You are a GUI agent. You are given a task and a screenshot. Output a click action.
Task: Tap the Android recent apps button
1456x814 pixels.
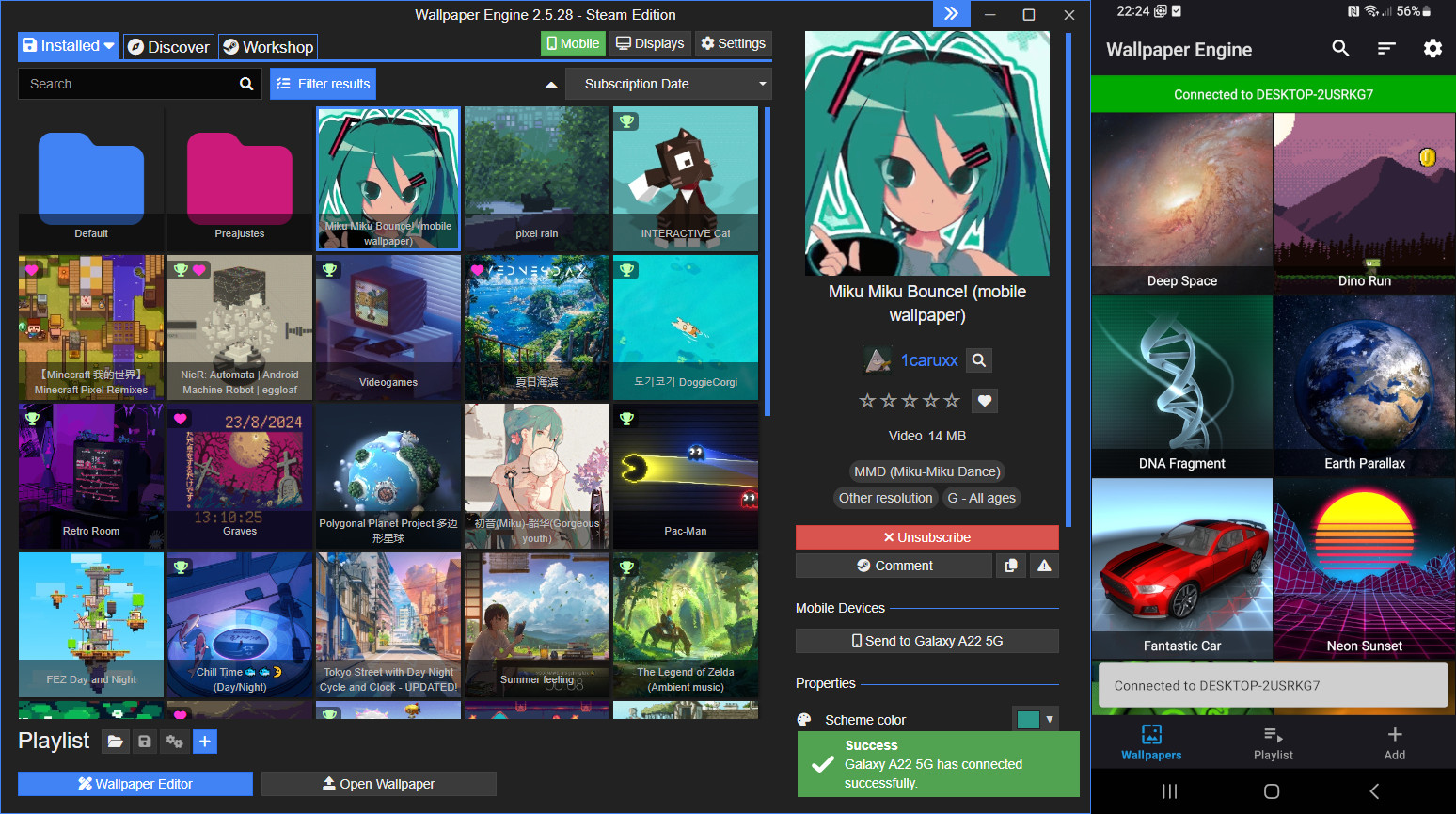pos(1169,791)
